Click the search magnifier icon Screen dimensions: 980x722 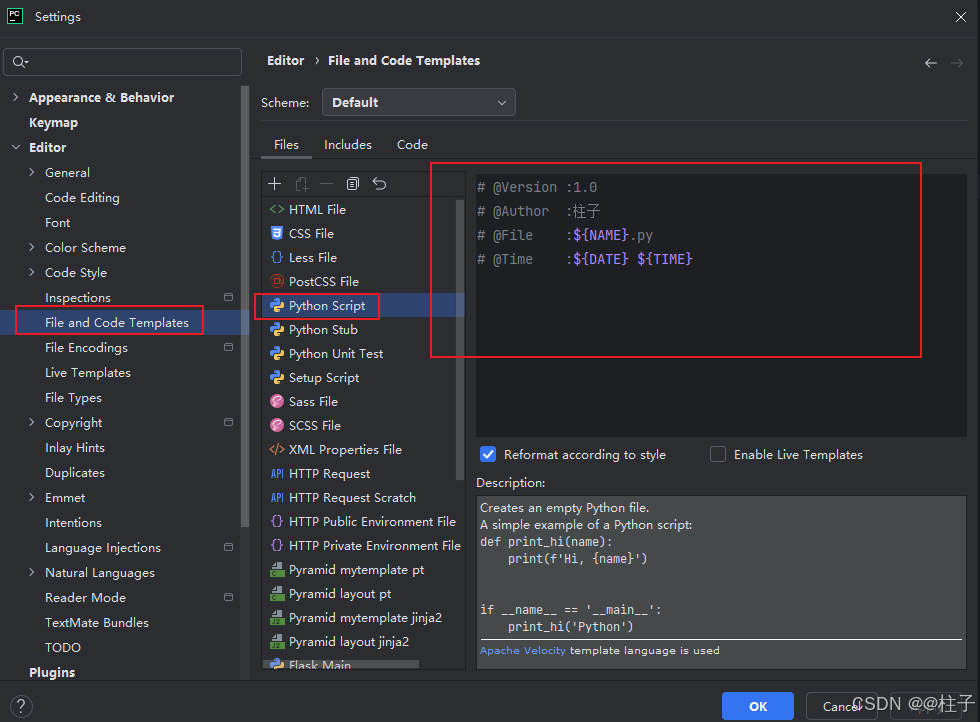[20, 61]
